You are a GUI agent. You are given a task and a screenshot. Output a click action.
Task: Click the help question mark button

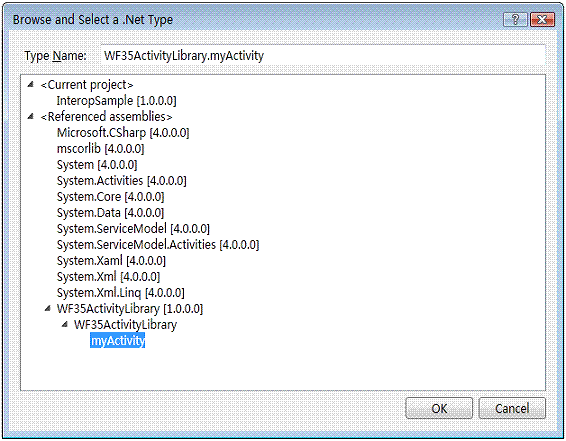[515, 19]
